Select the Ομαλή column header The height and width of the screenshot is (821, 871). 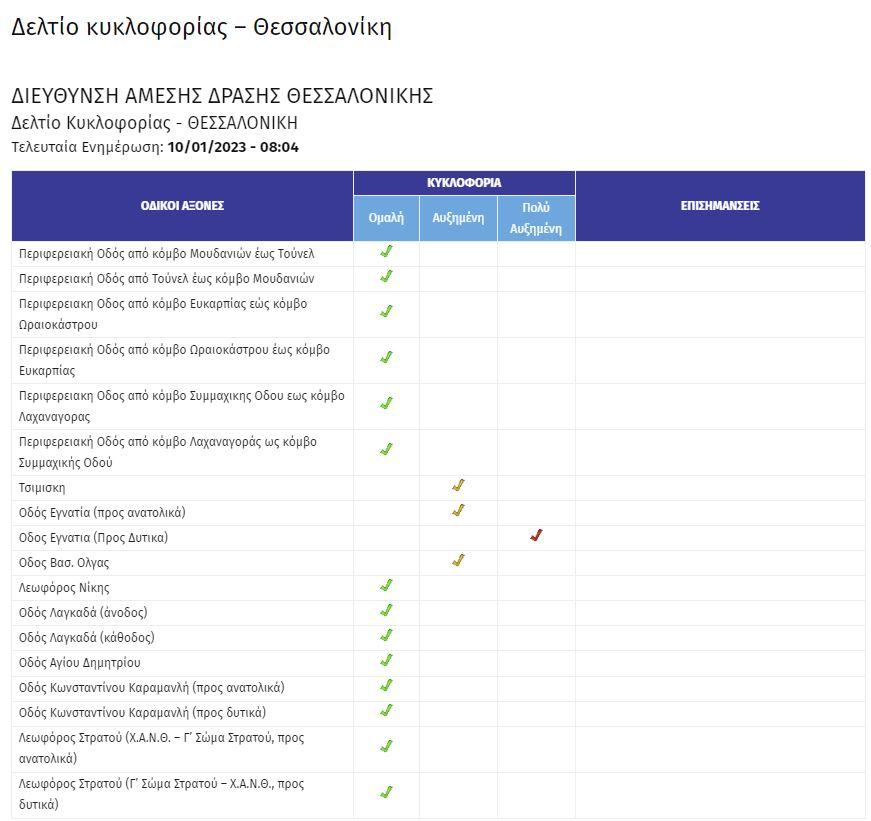(386, 218)
